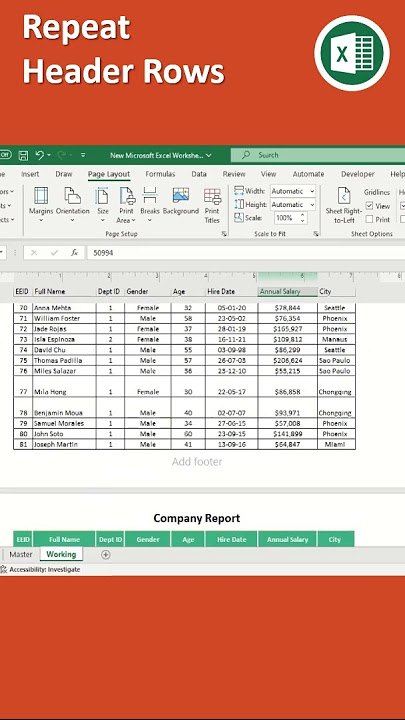Open the Master sheet tab
Screen dimensions: 405x720
[x=21, y=554]
